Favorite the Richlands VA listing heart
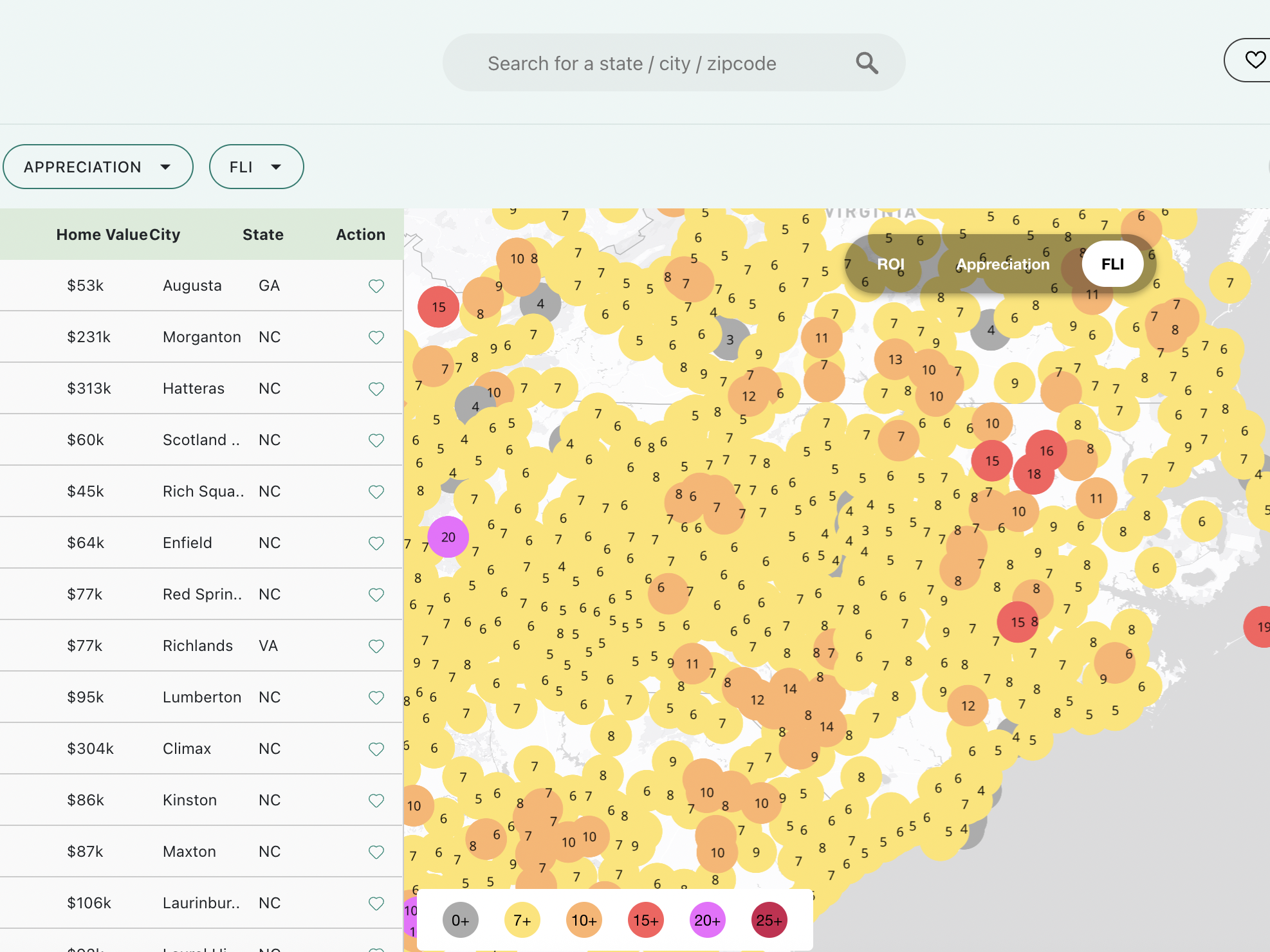This screenshot has height=952, width=1270. click(376, 646)
